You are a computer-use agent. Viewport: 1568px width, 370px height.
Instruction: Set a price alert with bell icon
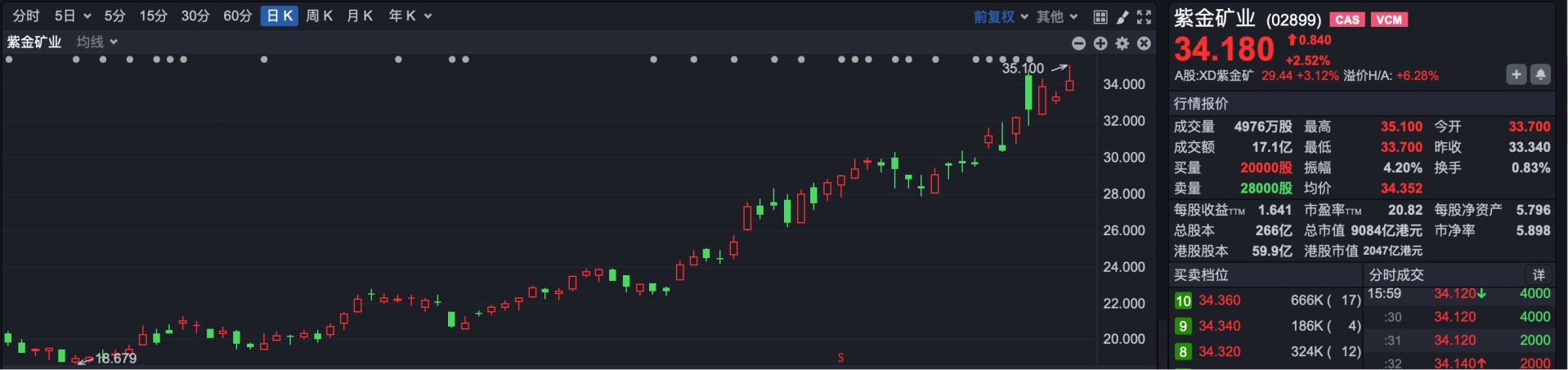(1540, 74)
